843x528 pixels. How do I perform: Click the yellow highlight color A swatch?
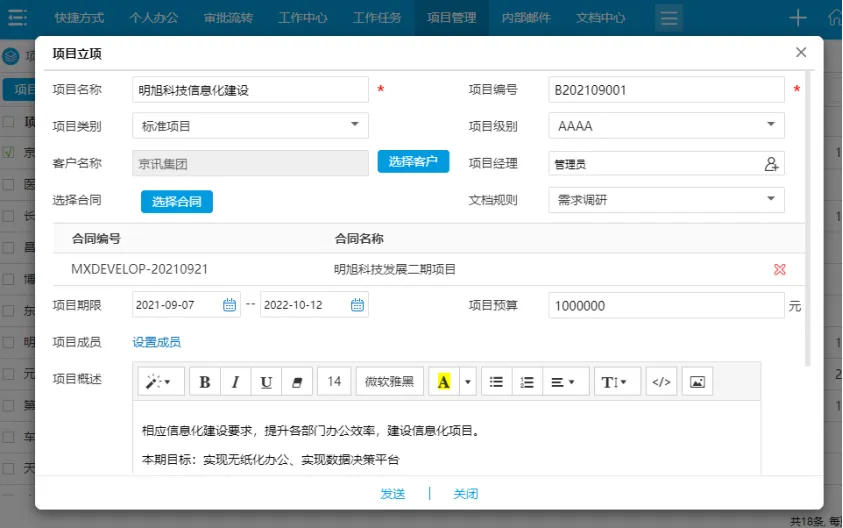point(444,382)
